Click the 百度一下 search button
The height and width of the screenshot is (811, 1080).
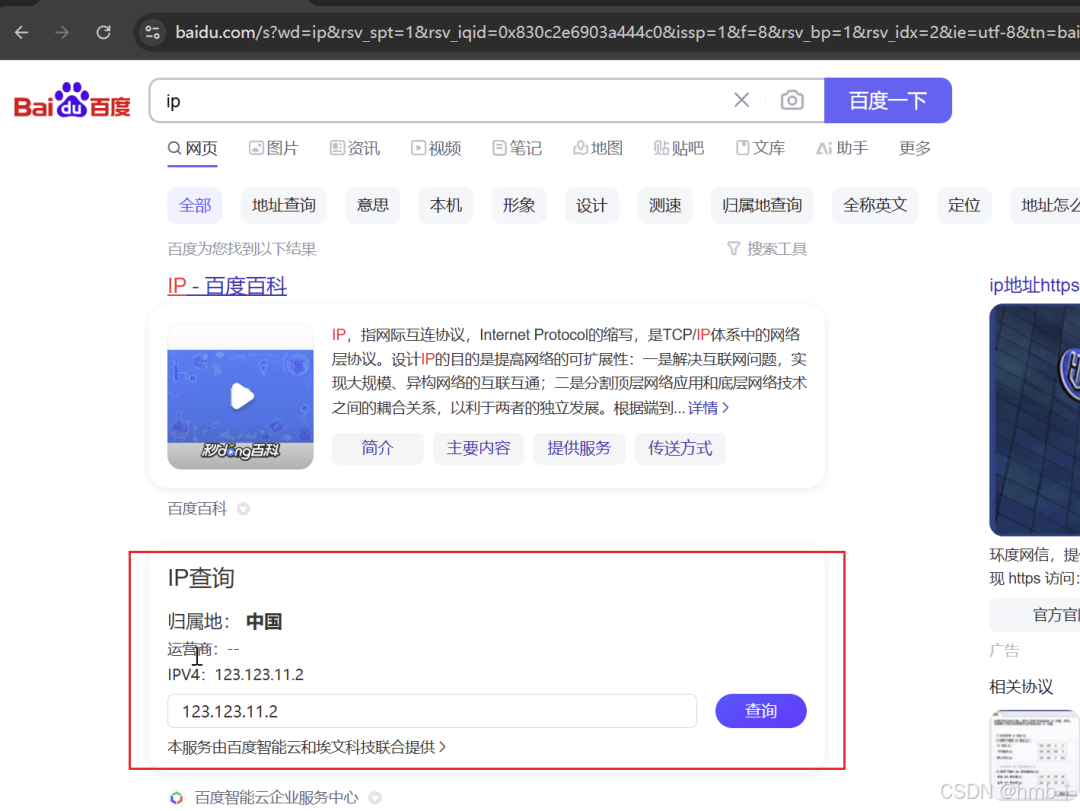887,101
